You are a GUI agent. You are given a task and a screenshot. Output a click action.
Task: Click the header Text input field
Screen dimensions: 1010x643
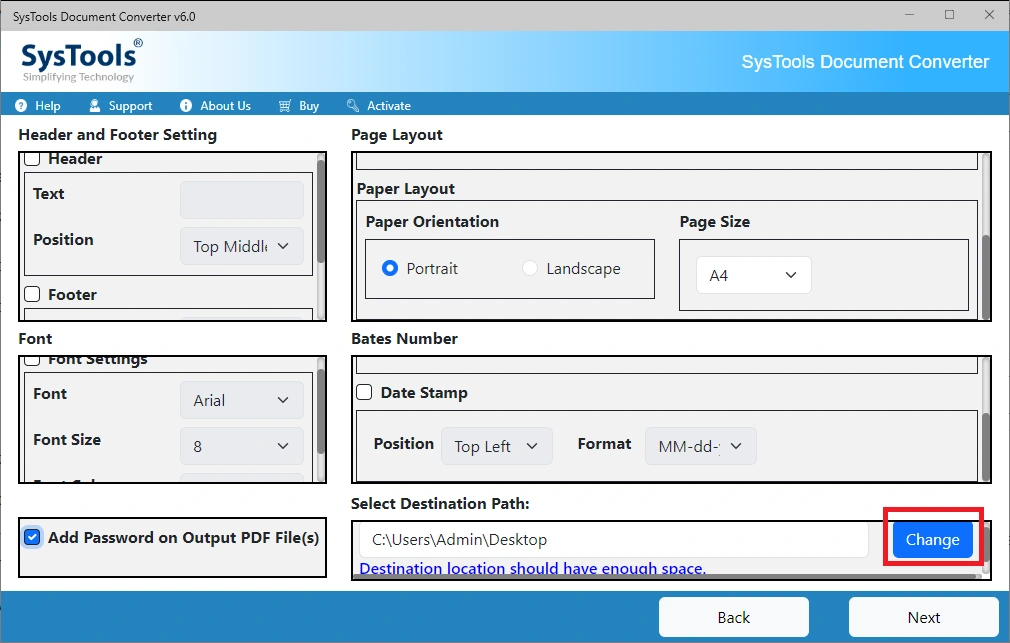(242, 200)
